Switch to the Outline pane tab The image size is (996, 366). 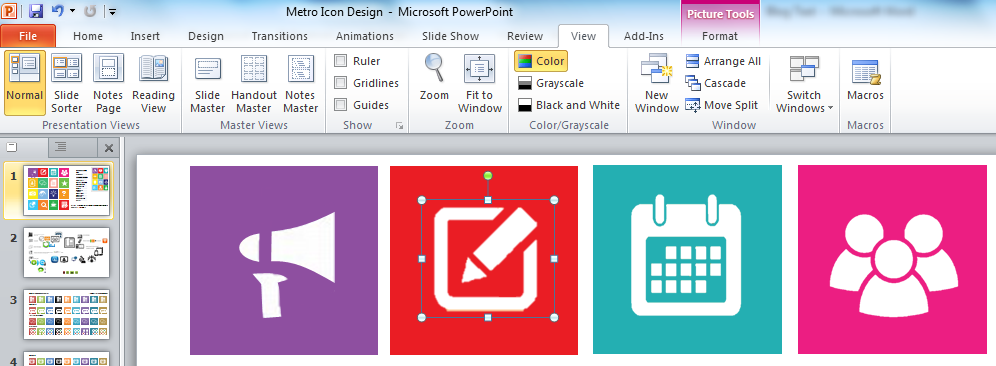pyautogui.click(x=60, y=147)
